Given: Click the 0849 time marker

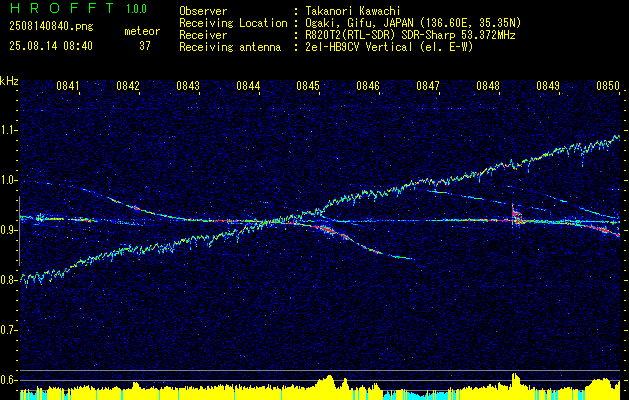Looking at the screenshot, I should click(x=548, y=86).
